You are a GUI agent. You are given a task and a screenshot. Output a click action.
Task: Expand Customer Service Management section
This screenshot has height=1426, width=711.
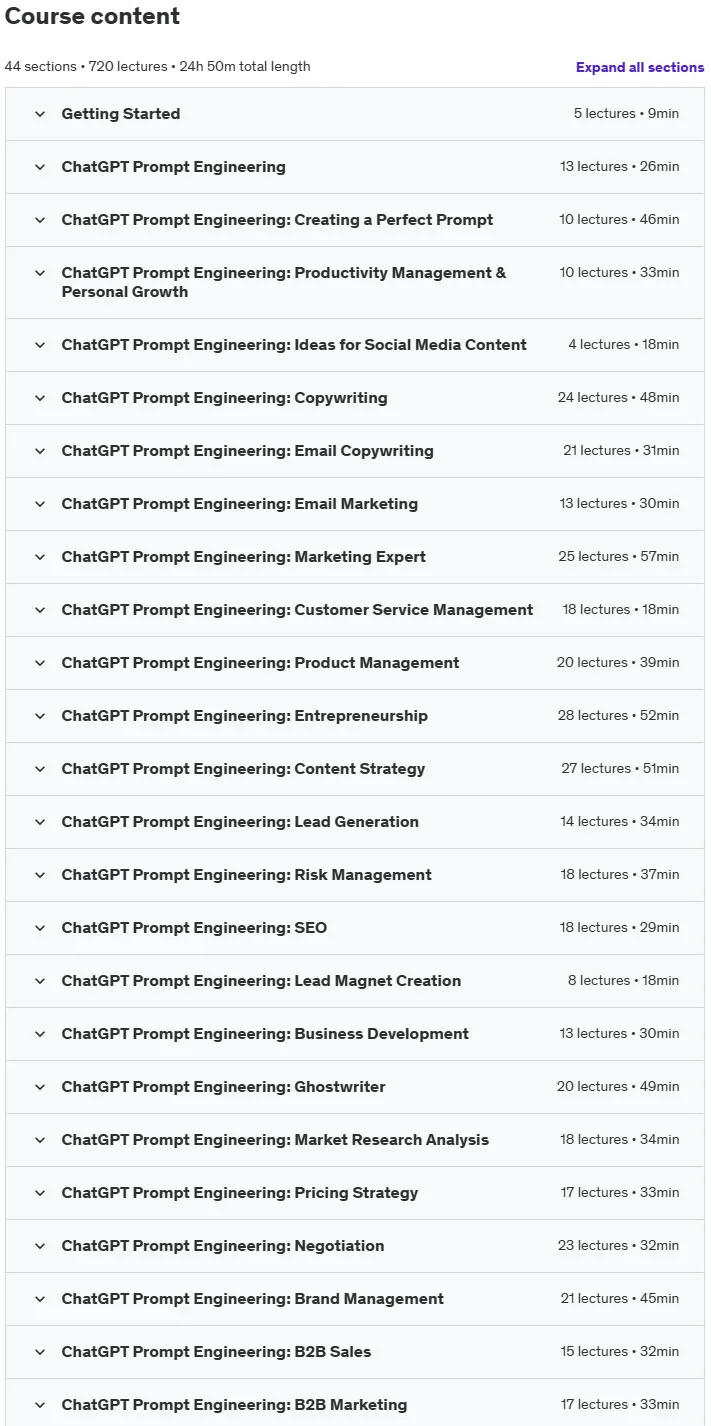[355, 610]
